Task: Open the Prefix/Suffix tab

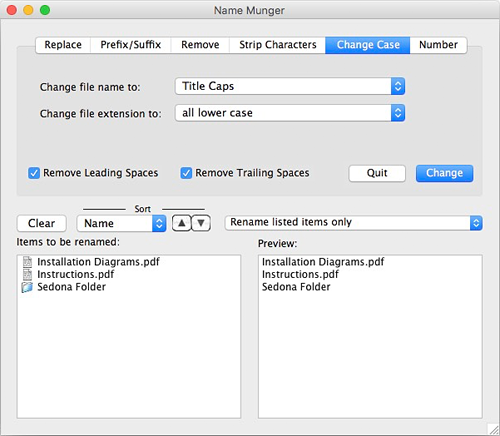Action: click(131, 45)
